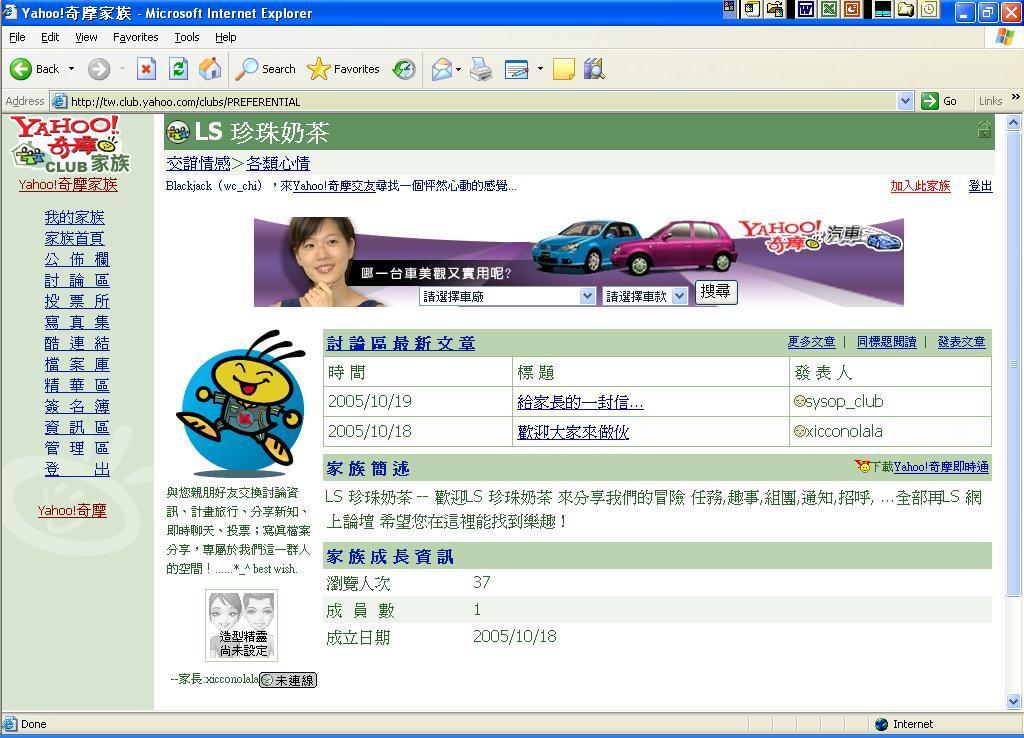Expand the Links toolbar chevron

(x=1016, y=97)
